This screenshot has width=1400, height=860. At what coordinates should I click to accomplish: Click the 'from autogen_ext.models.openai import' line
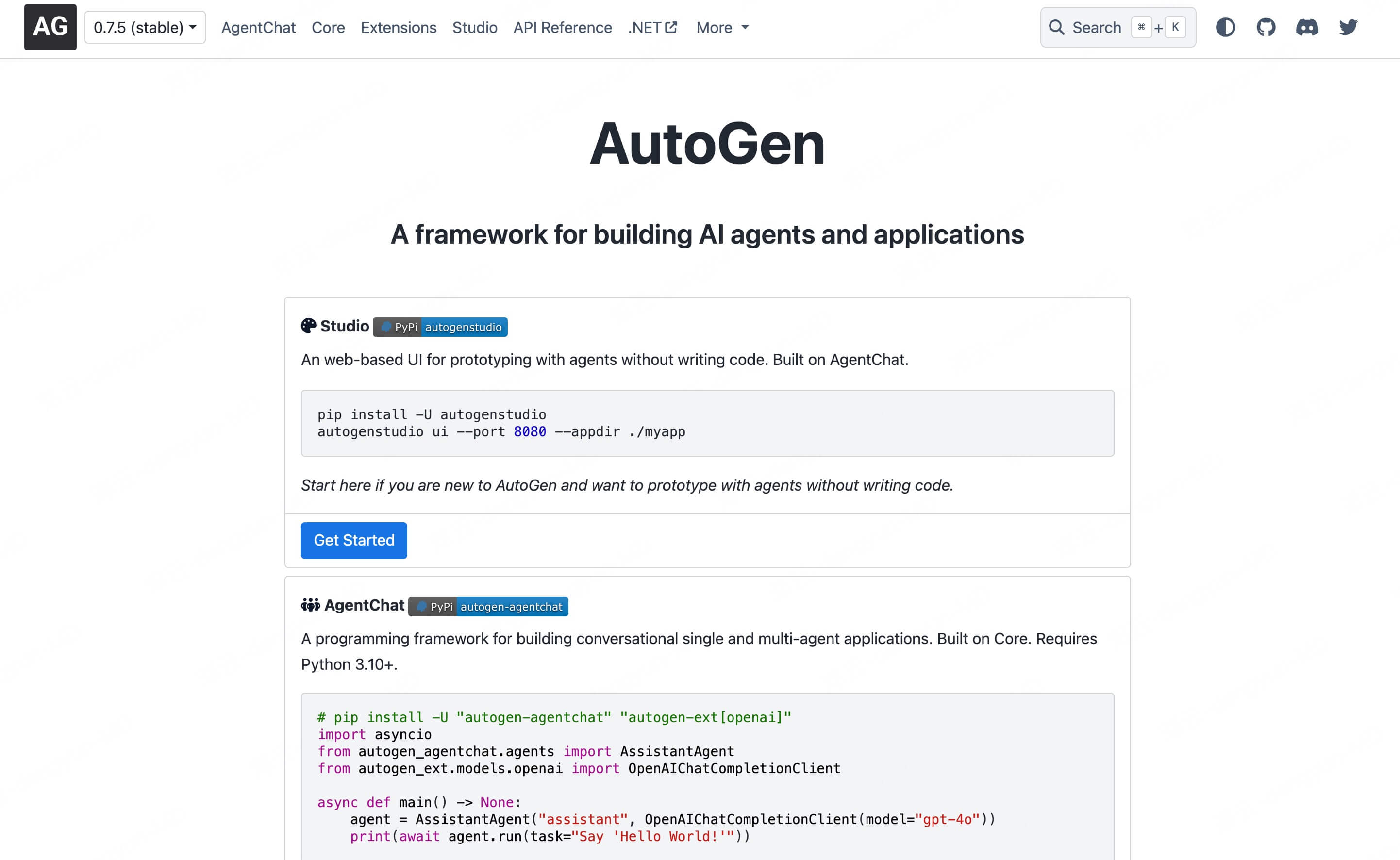click(579, 768)
